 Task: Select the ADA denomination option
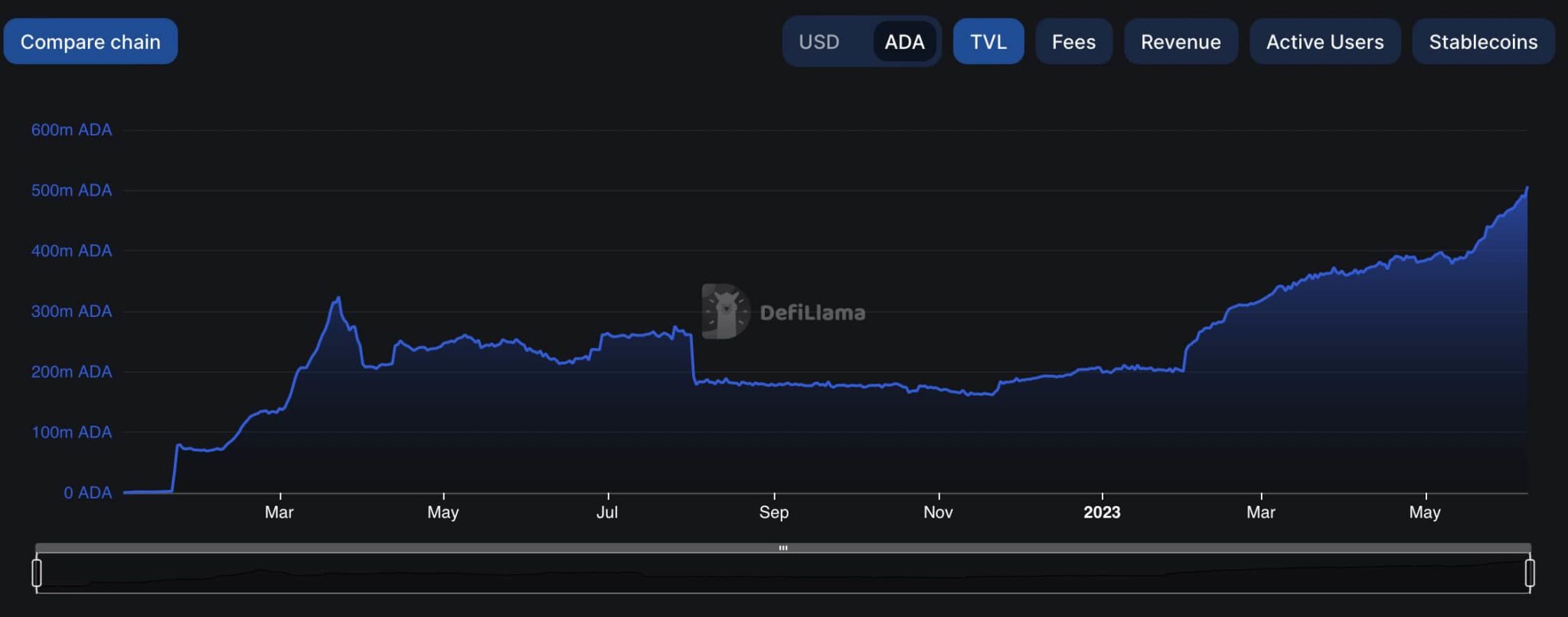[904, 41]
